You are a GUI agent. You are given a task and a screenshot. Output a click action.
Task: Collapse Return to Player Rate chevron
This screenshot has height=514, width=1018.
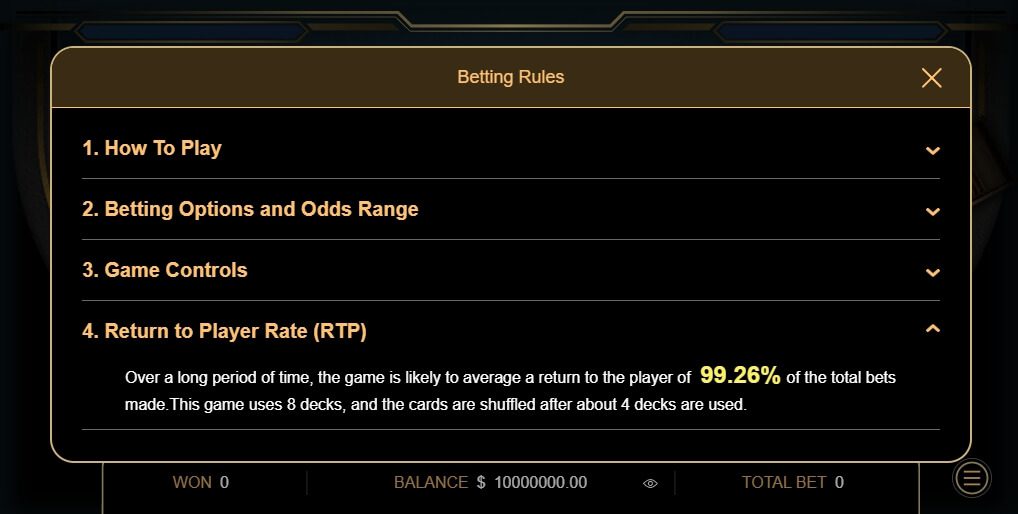pos(932,329)
